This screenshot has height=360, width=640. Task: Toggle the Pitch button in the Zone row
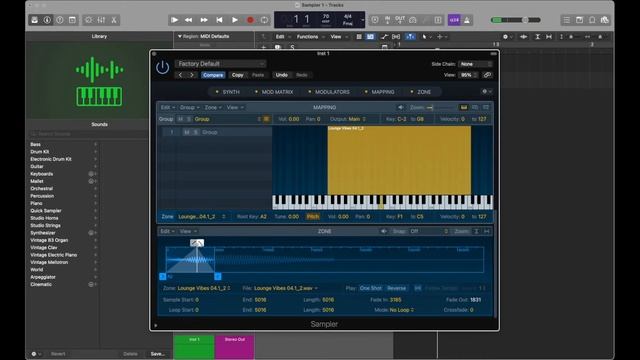click(313, 217)
